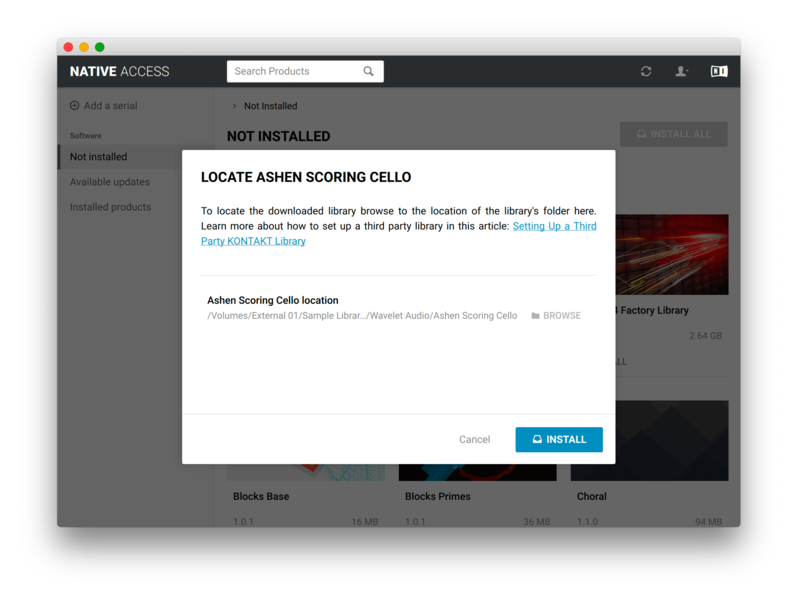
Task: Click the Ashen Scoring Cello location path
Action: (x=362, y=316)
